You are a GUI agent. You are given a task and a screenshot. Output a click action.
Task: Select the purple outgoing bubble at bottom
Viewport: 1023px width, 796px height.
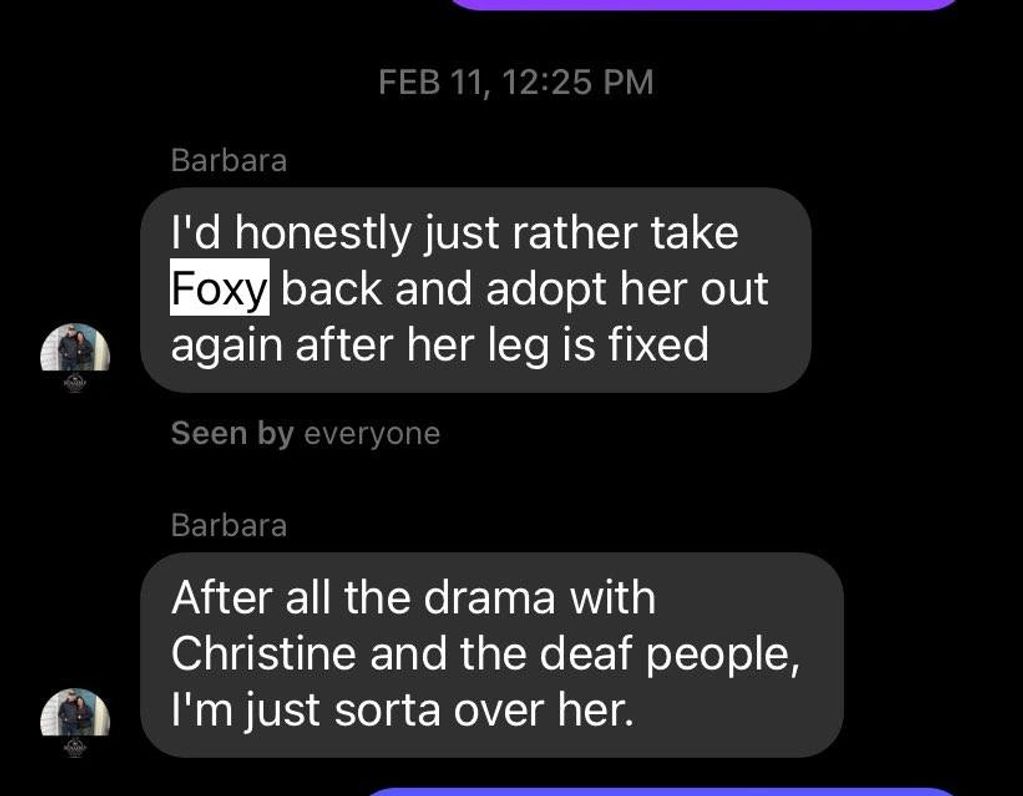[x=662, y=791]
